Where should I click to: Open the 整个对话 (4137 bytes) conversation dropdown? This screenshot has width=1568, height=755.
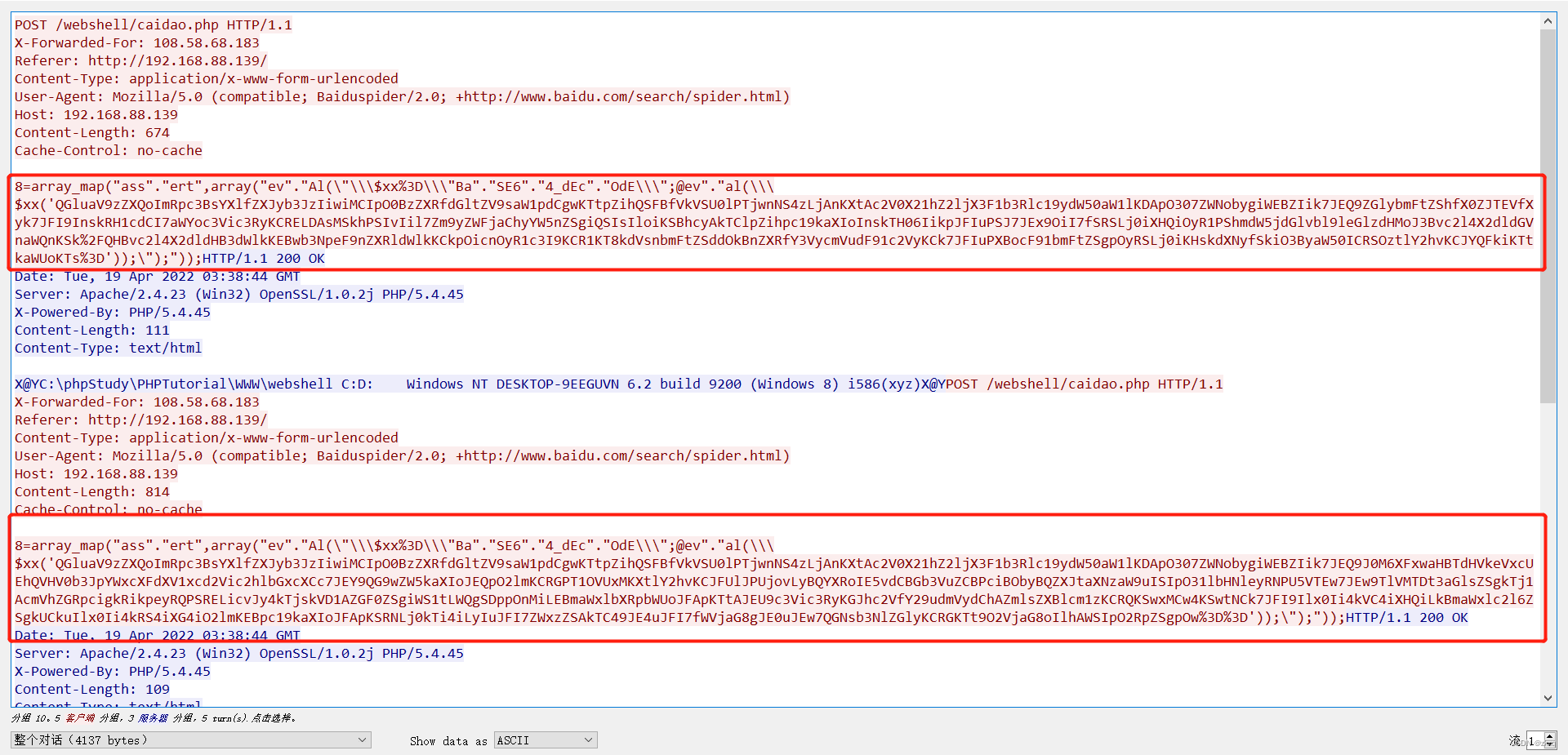pyautogui.click(x=191, y=740)
